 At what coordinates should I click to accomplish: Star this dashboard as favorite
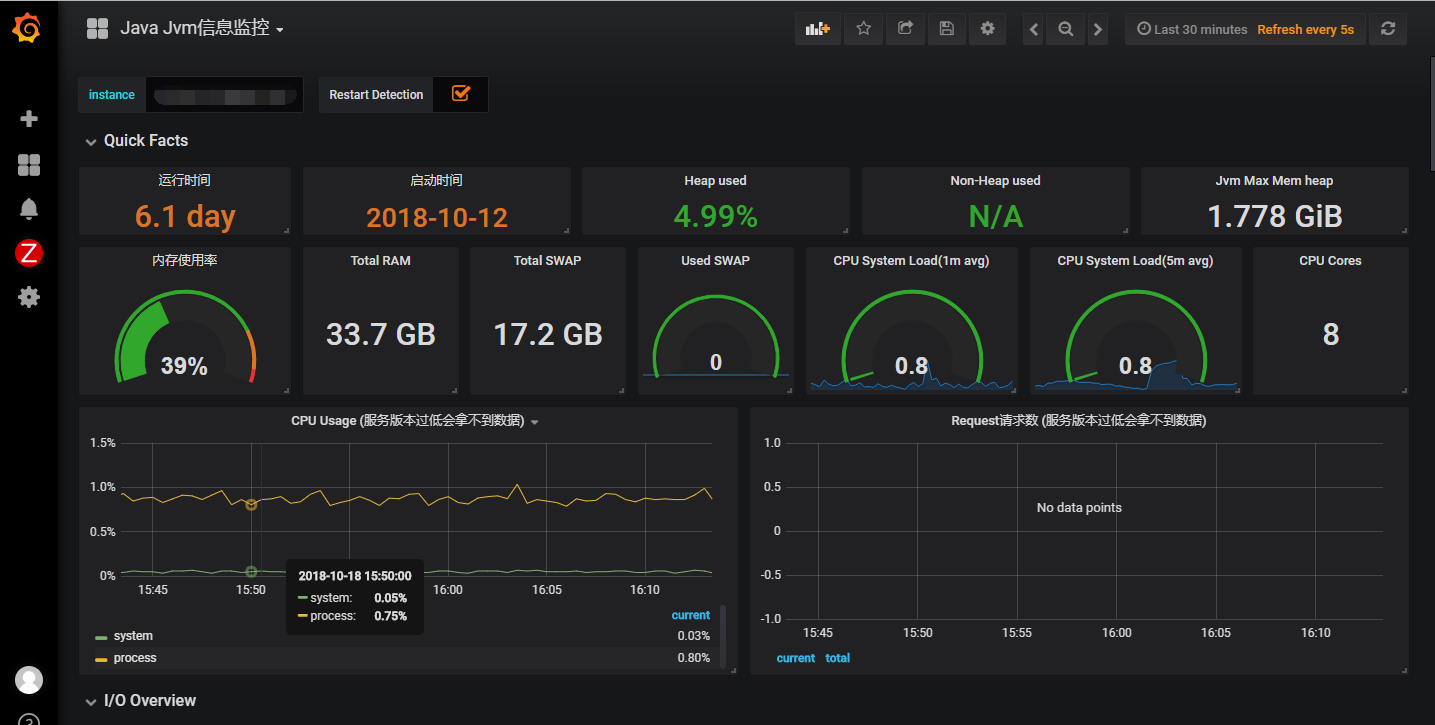863,29
